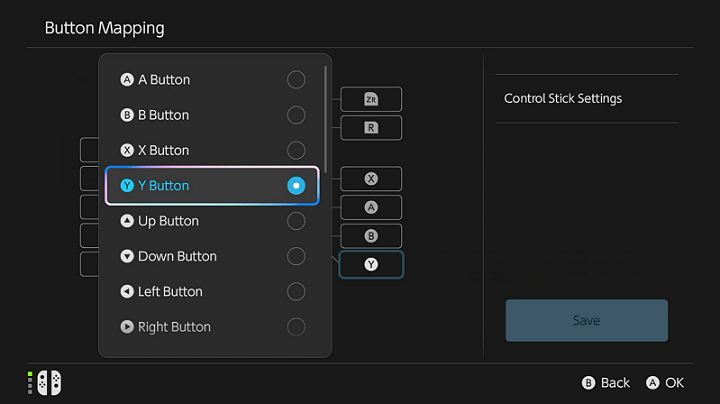This screenshot has width=720, height=404.
Task: Click the 'Left Button' text label
Action: click(170, 292)
